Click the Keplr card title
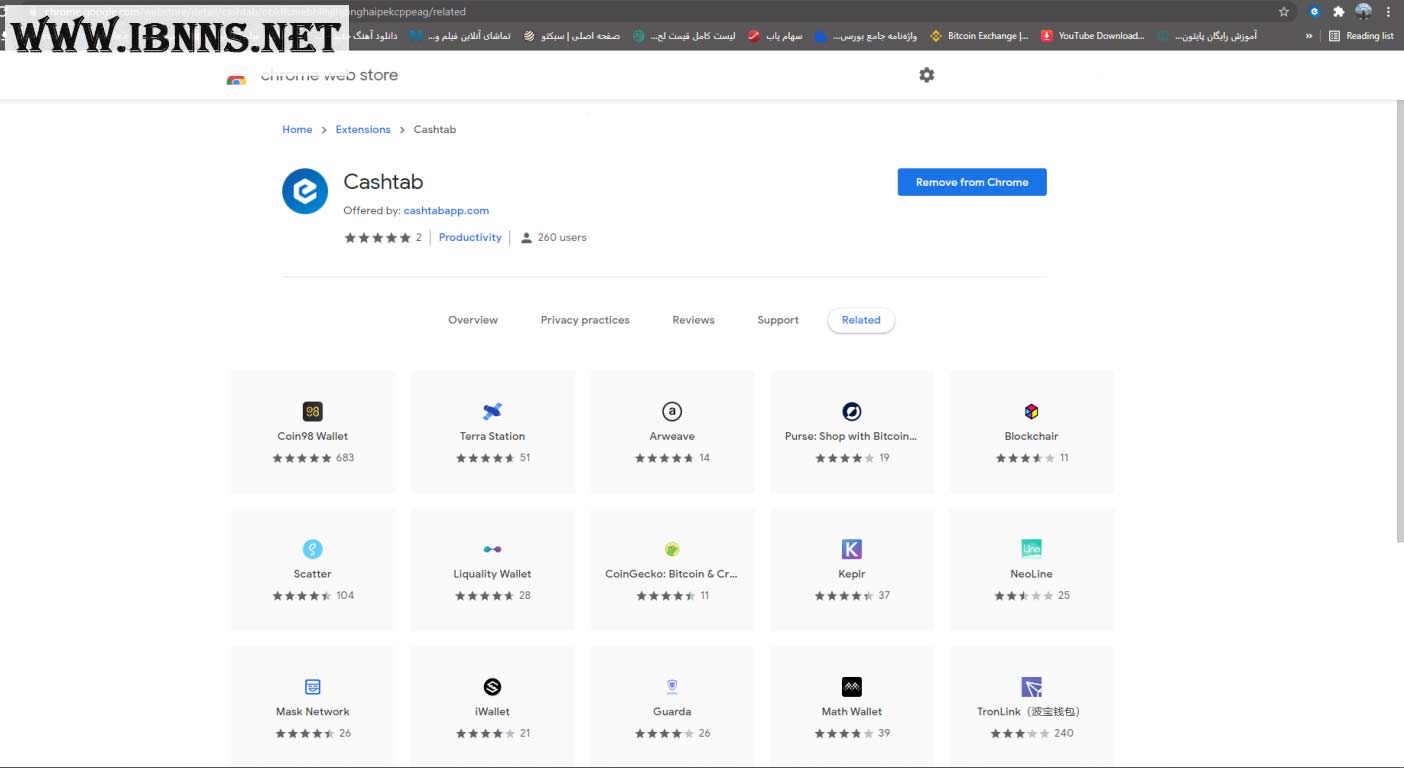This screenshot has width=1404, height=768. coord(852,574)
